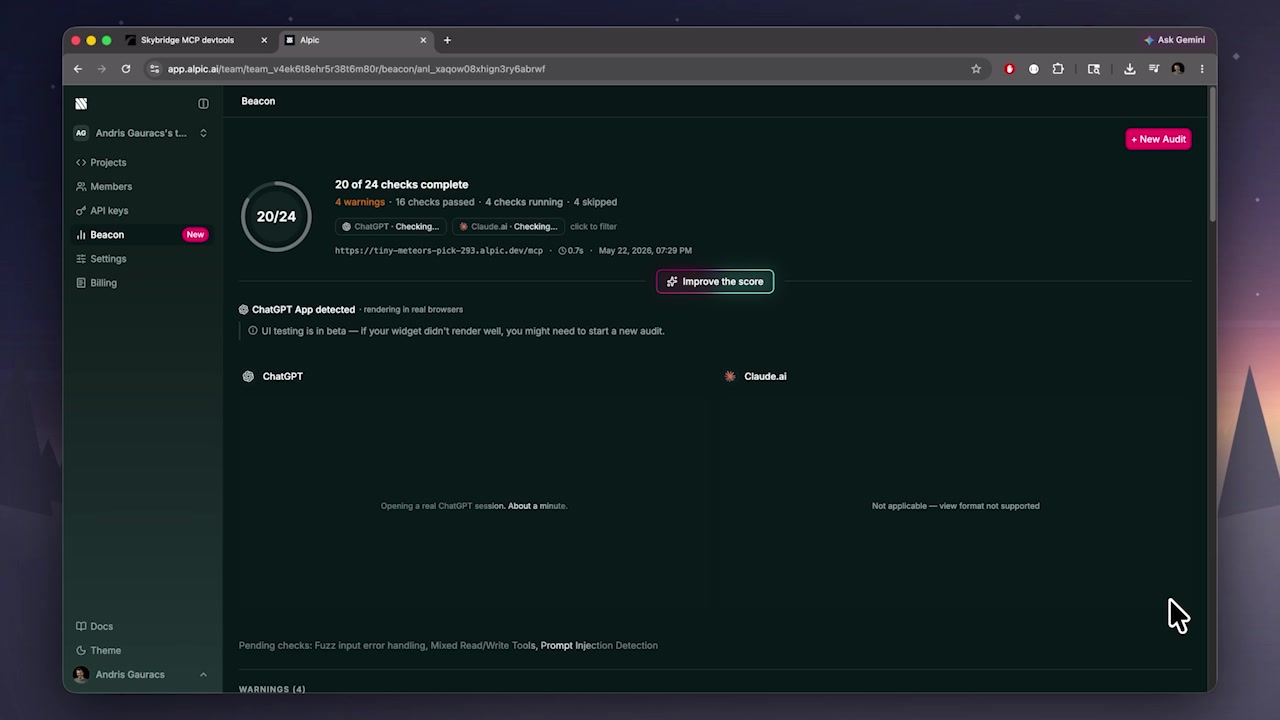Viewport: 1280px width, 720px height.
Task: Click the 20/24 progress circle
Action: [x=276, y=216]
